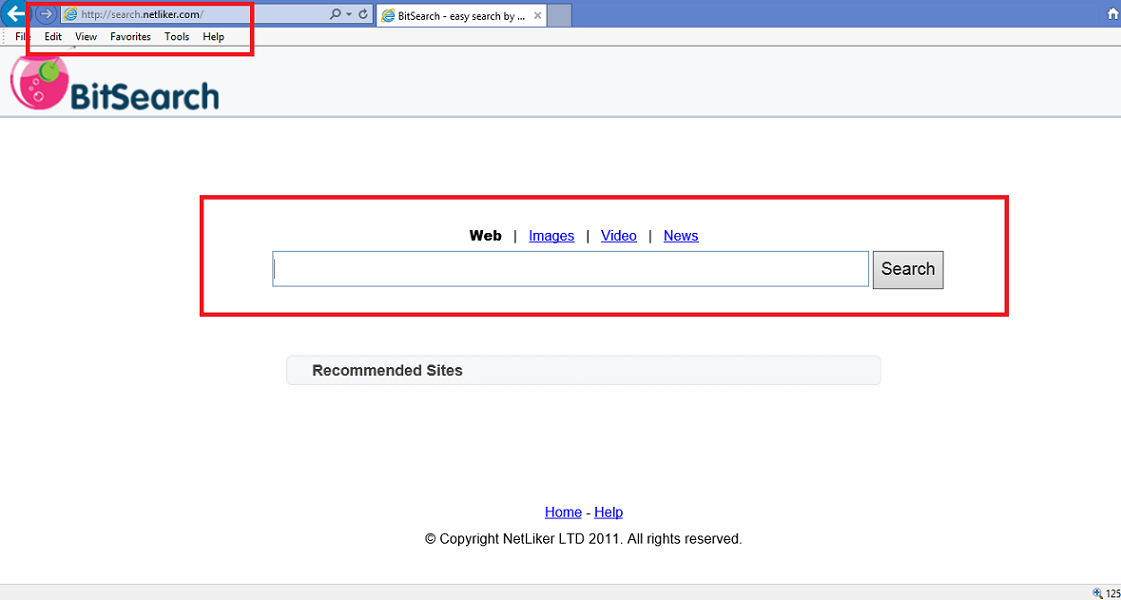Click the Internet Explorer page icon in address bar

[x=70, y=14]
